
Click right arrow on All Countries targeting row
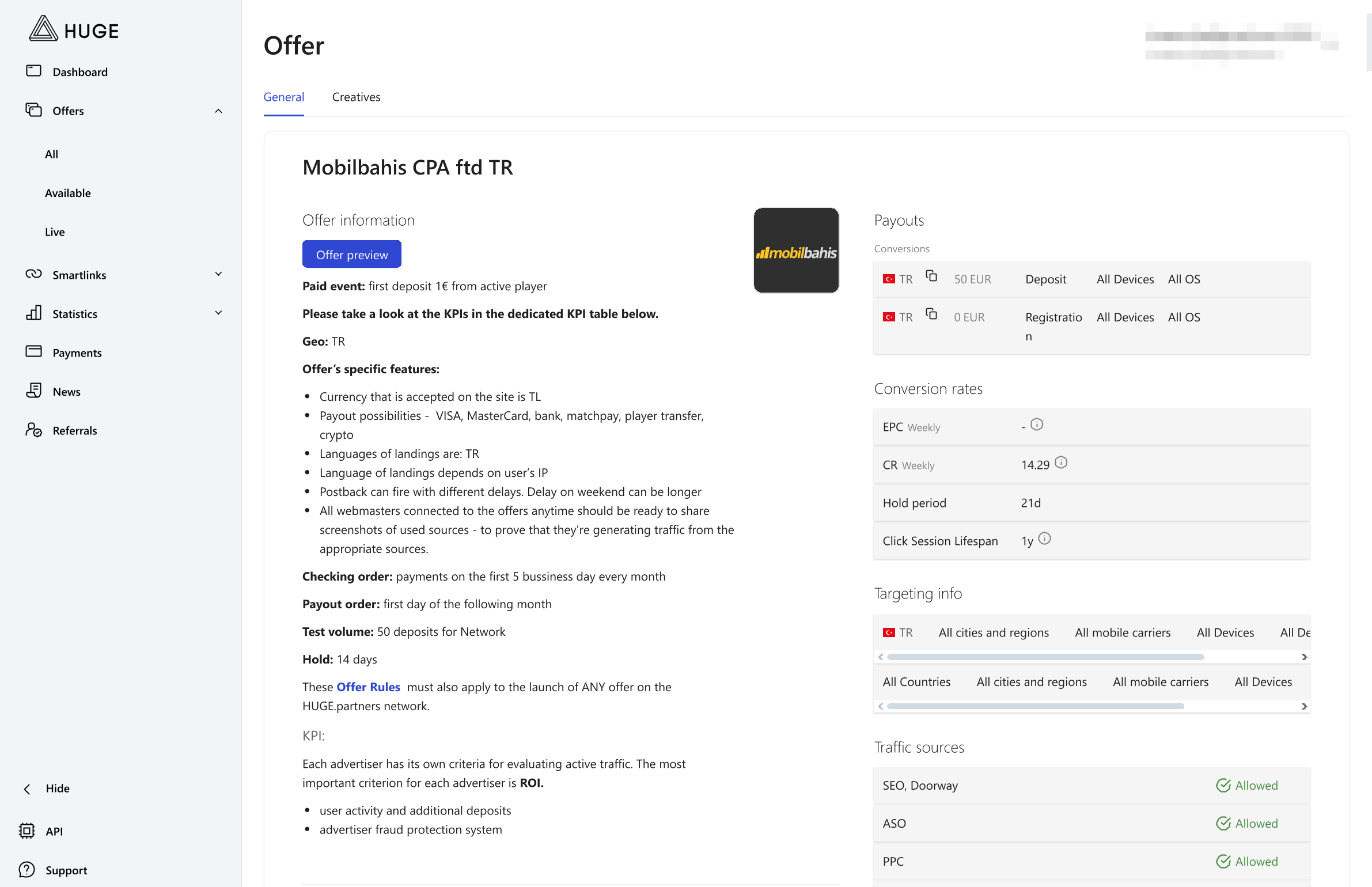(1304, 707)
